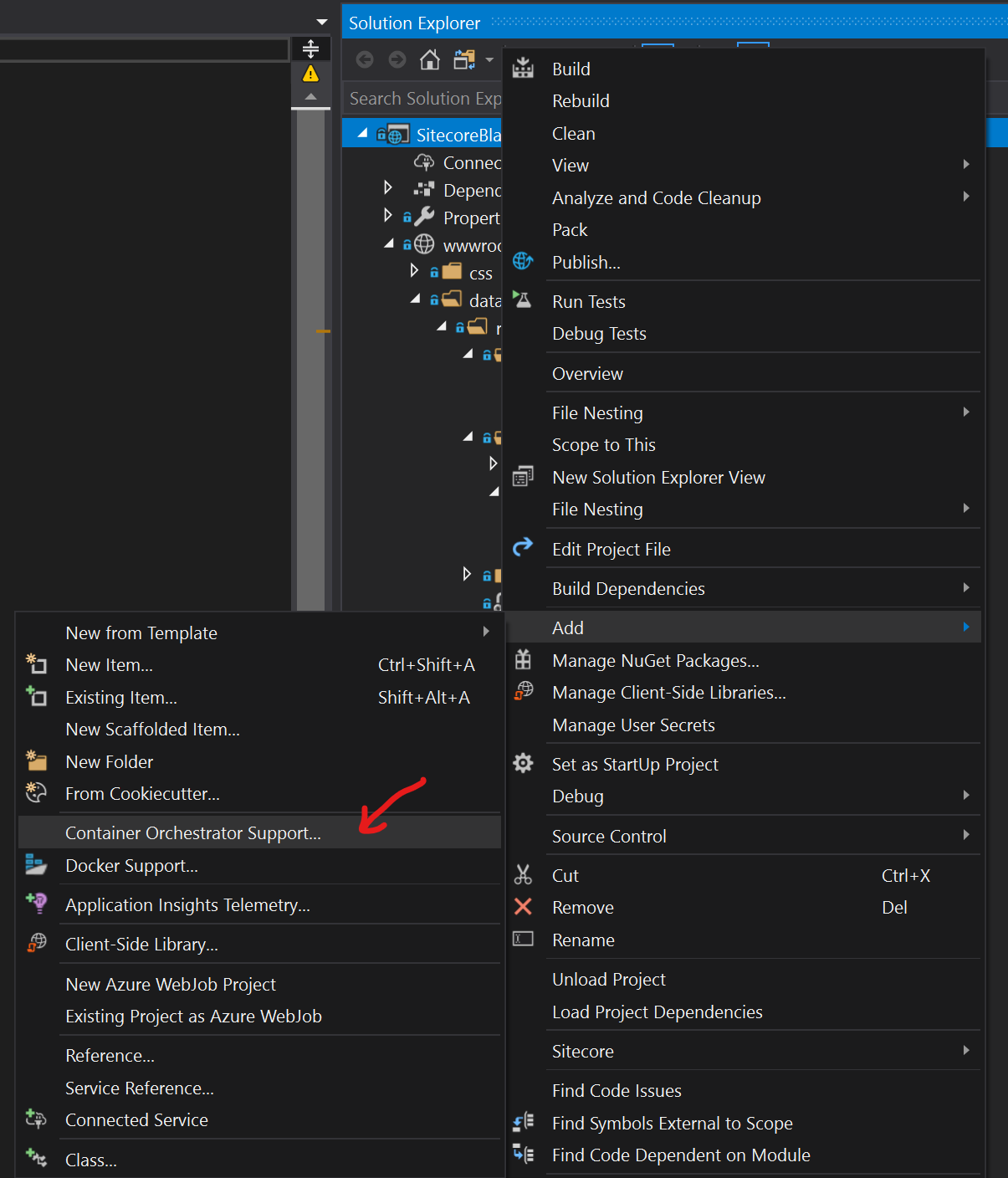Click the Publish globe icon

(x=523, y=262)
